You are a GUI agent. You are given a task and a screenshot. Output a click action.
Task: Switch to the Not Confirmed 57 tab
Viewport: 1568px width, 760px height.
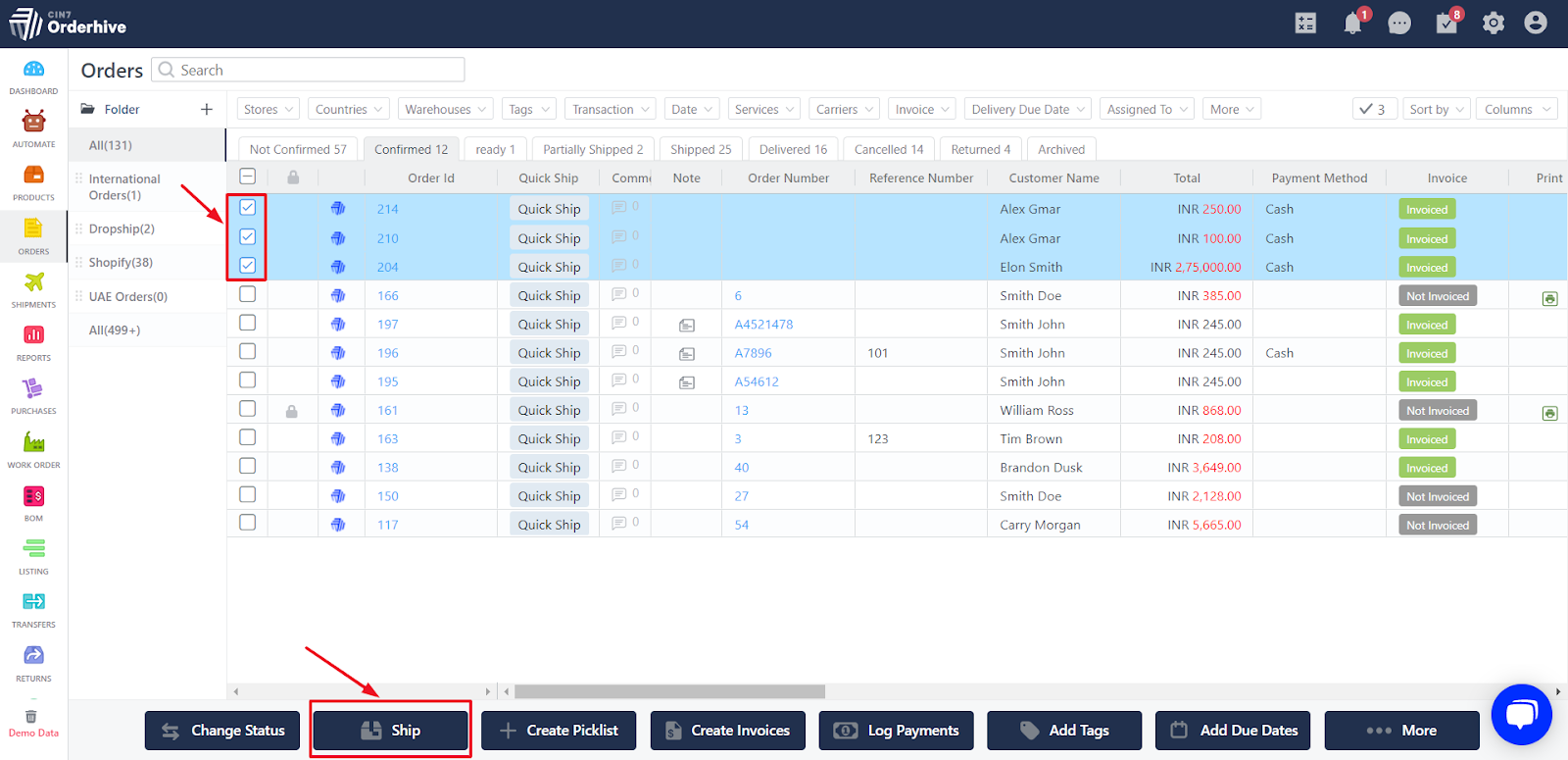(298, 149)
